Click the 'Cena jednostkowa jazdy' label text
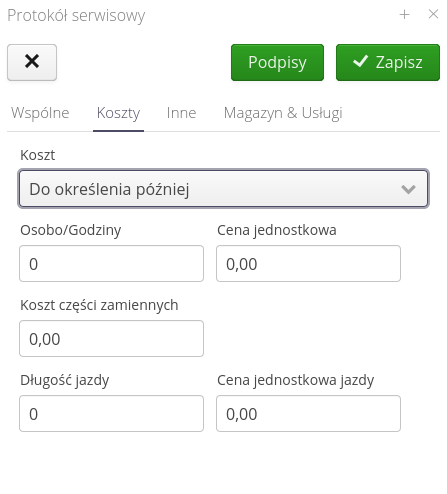Viewport: 447px width, 494px height. point(295,380)
